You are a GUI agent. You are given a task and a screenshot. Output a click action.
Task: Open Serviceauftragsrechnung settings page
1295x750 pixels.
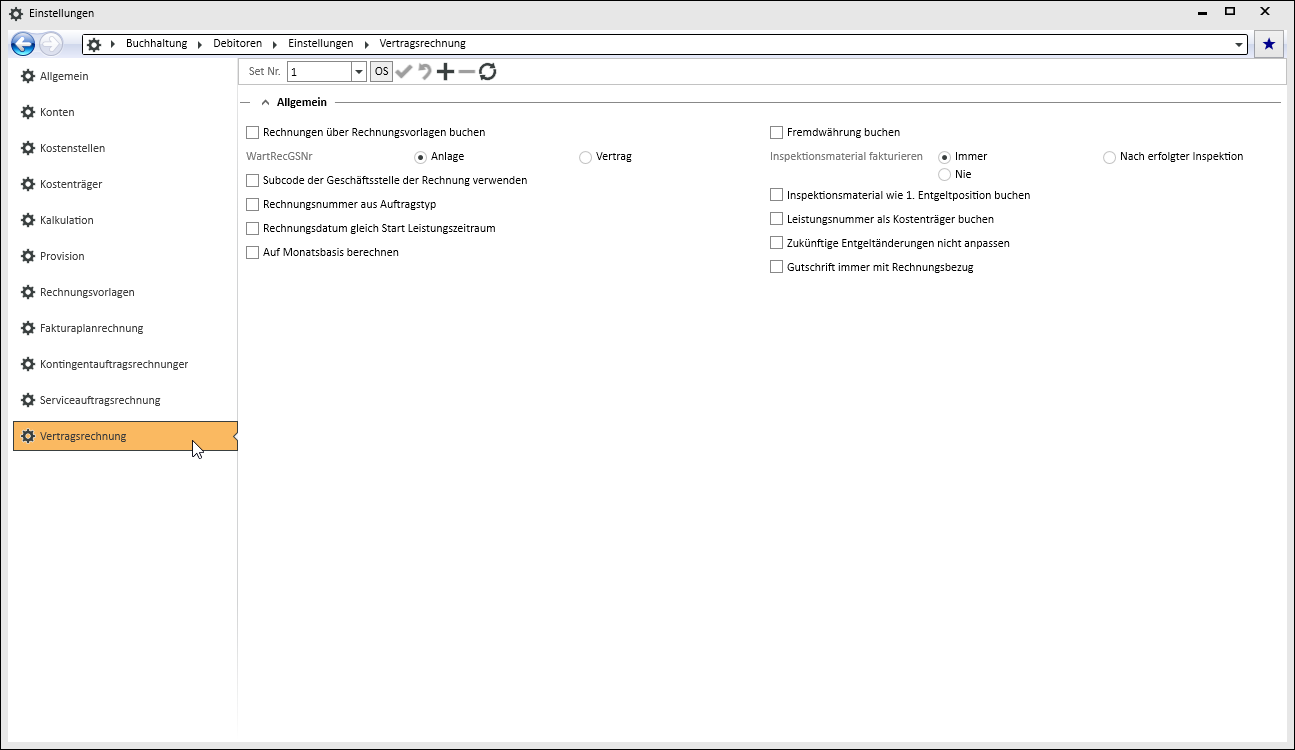125,400
